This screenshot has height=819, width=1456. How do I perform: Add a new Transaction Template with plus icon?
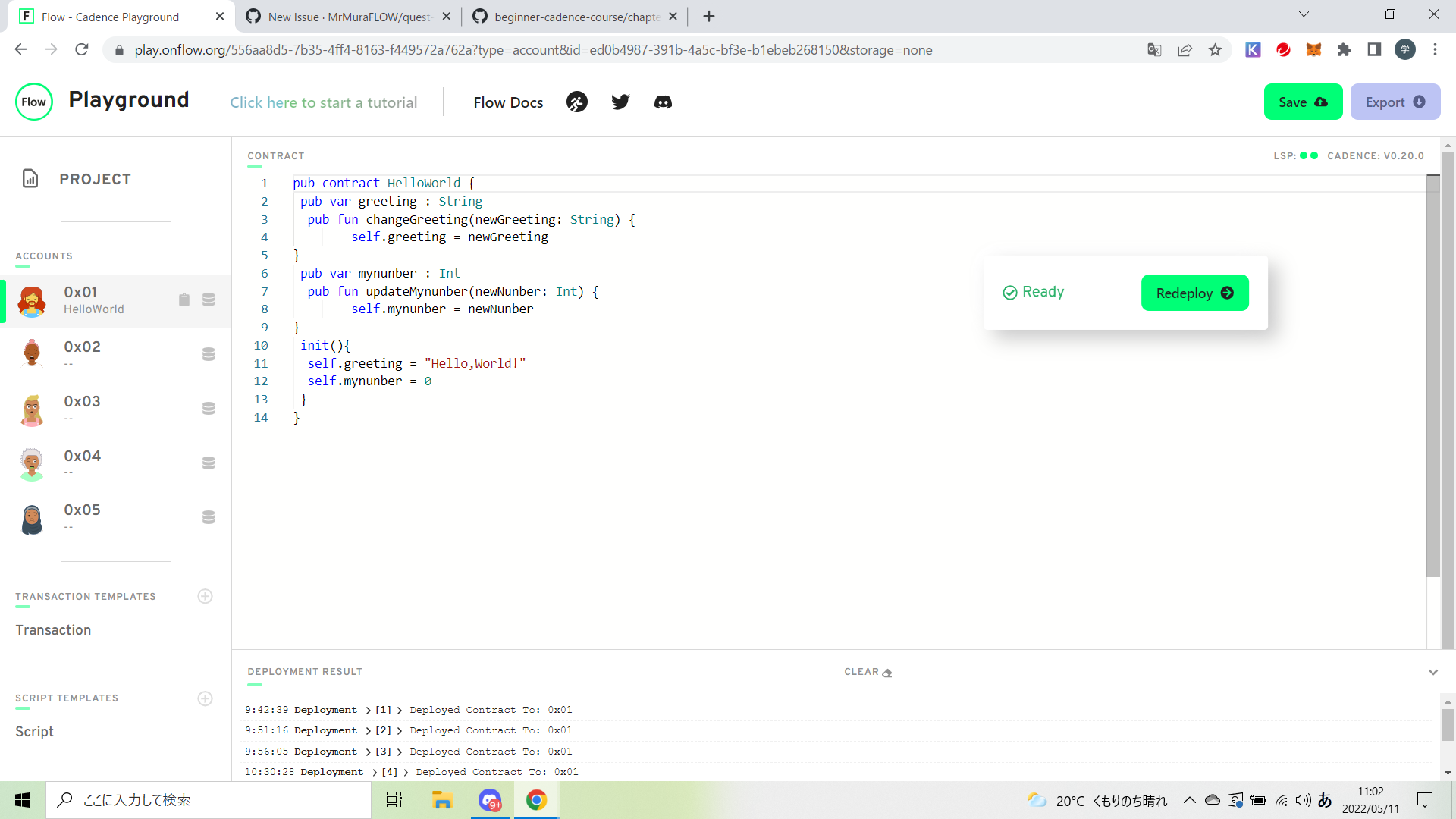(205, 596)
